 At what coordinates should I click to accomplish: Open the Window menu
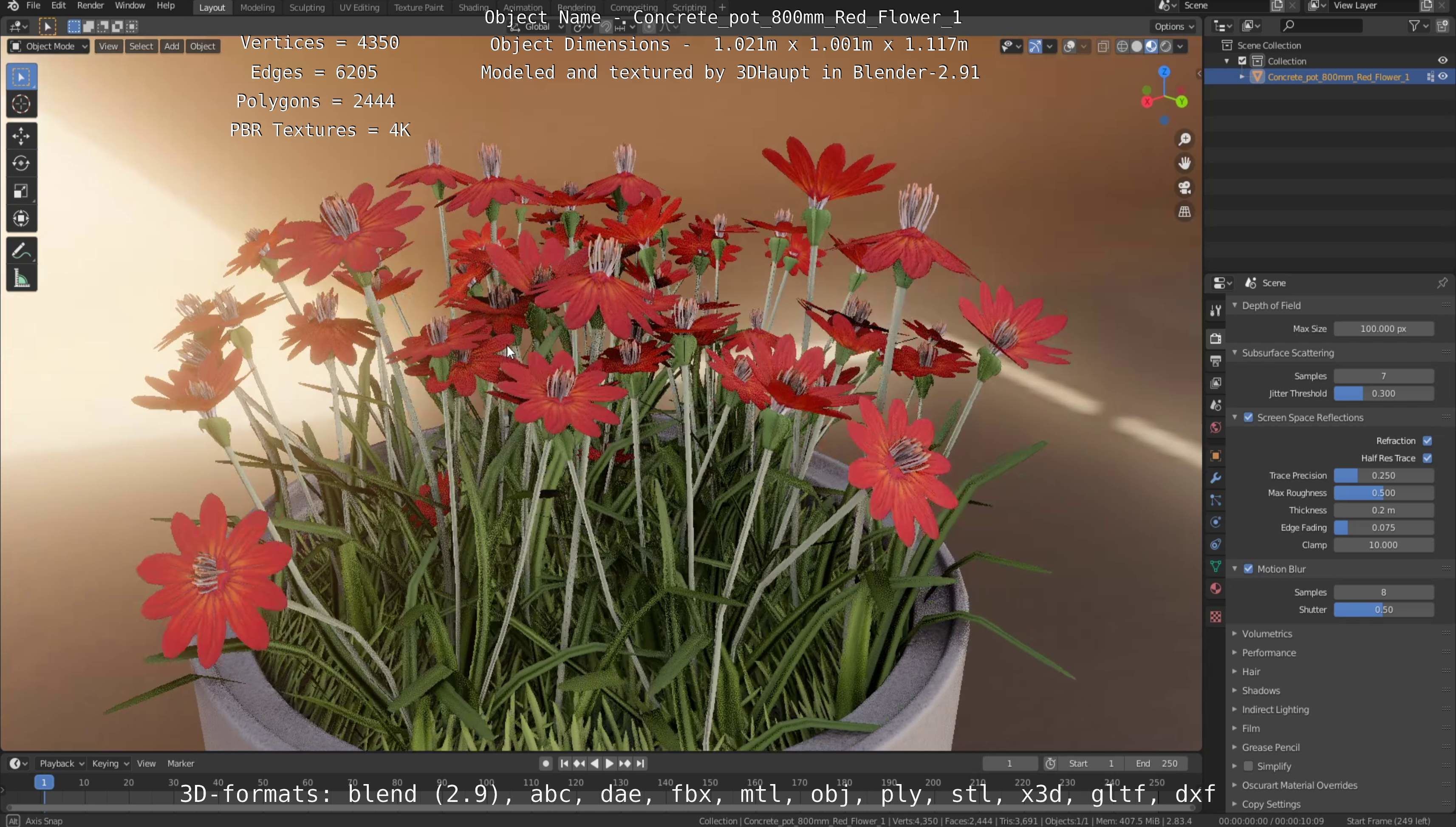(130, 6)
